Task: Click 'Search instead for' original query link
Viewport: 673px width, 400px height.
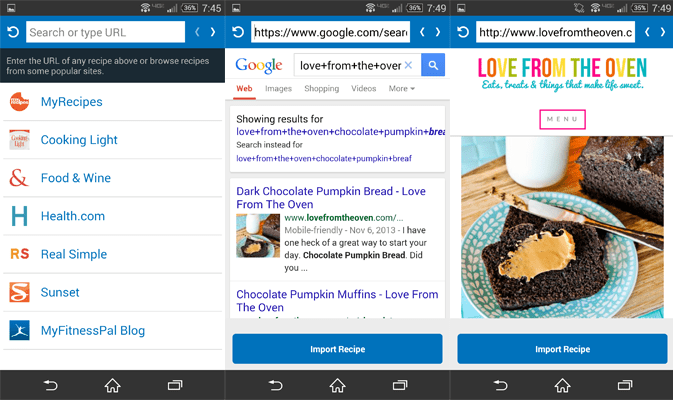Action: 324,158
